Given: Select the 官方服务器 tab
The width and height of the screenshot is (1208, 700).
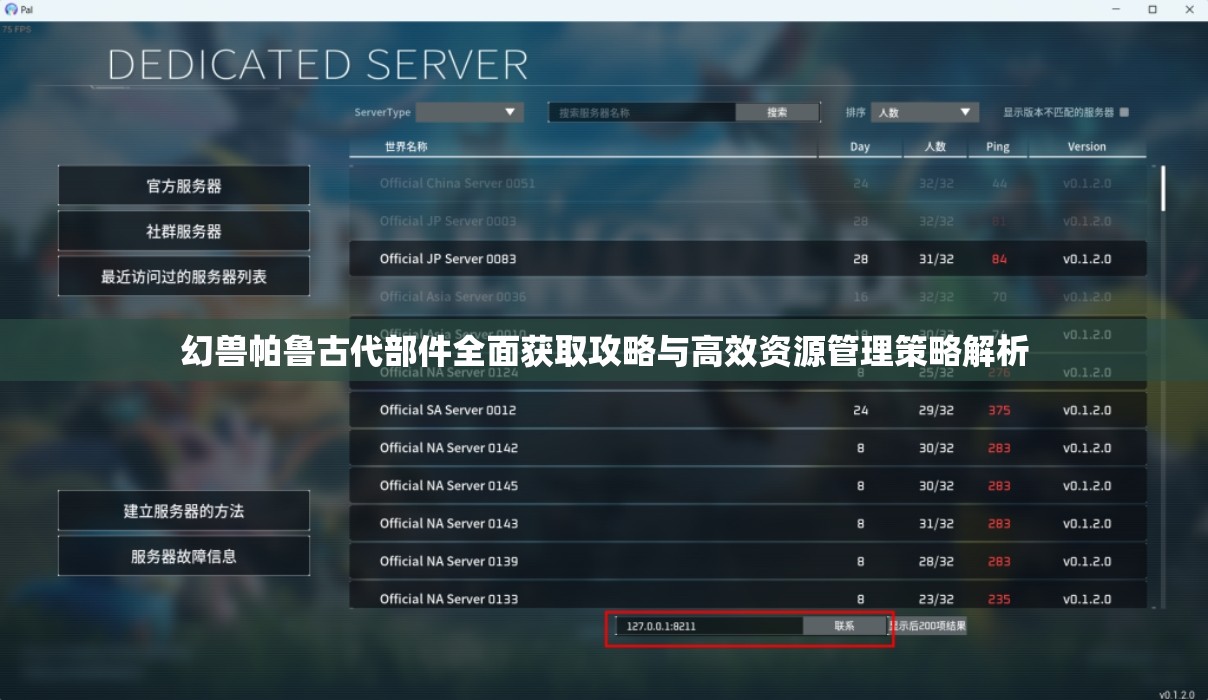Looking at the screenshot, I should pos(184,186).
